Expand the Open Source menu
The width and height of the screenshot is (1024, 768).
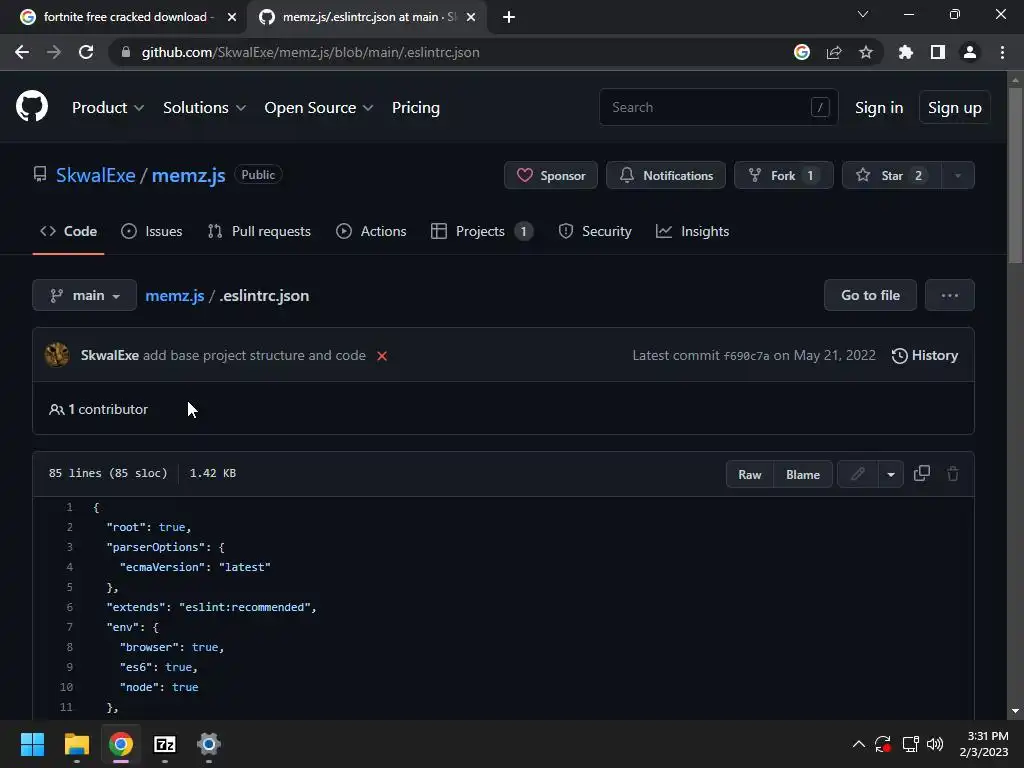pyautogui.click(x=319, y=108)
